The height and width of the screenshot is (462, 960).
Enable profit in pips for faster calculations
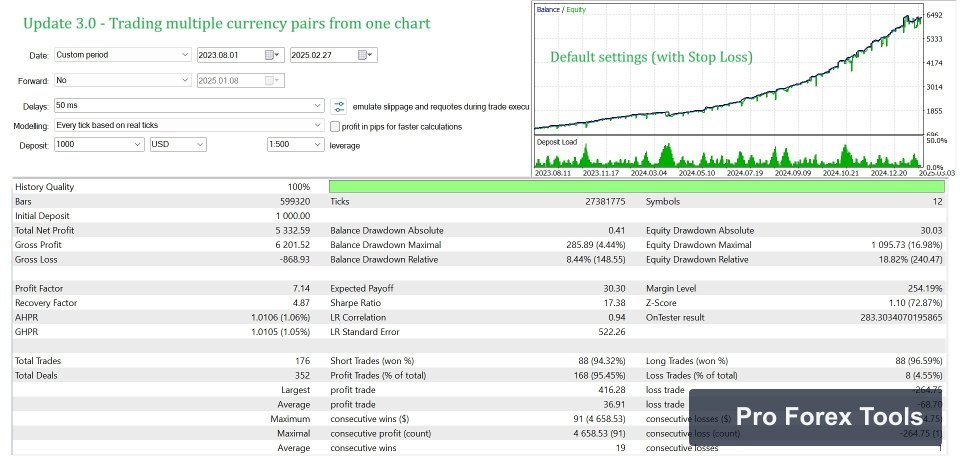335,127
